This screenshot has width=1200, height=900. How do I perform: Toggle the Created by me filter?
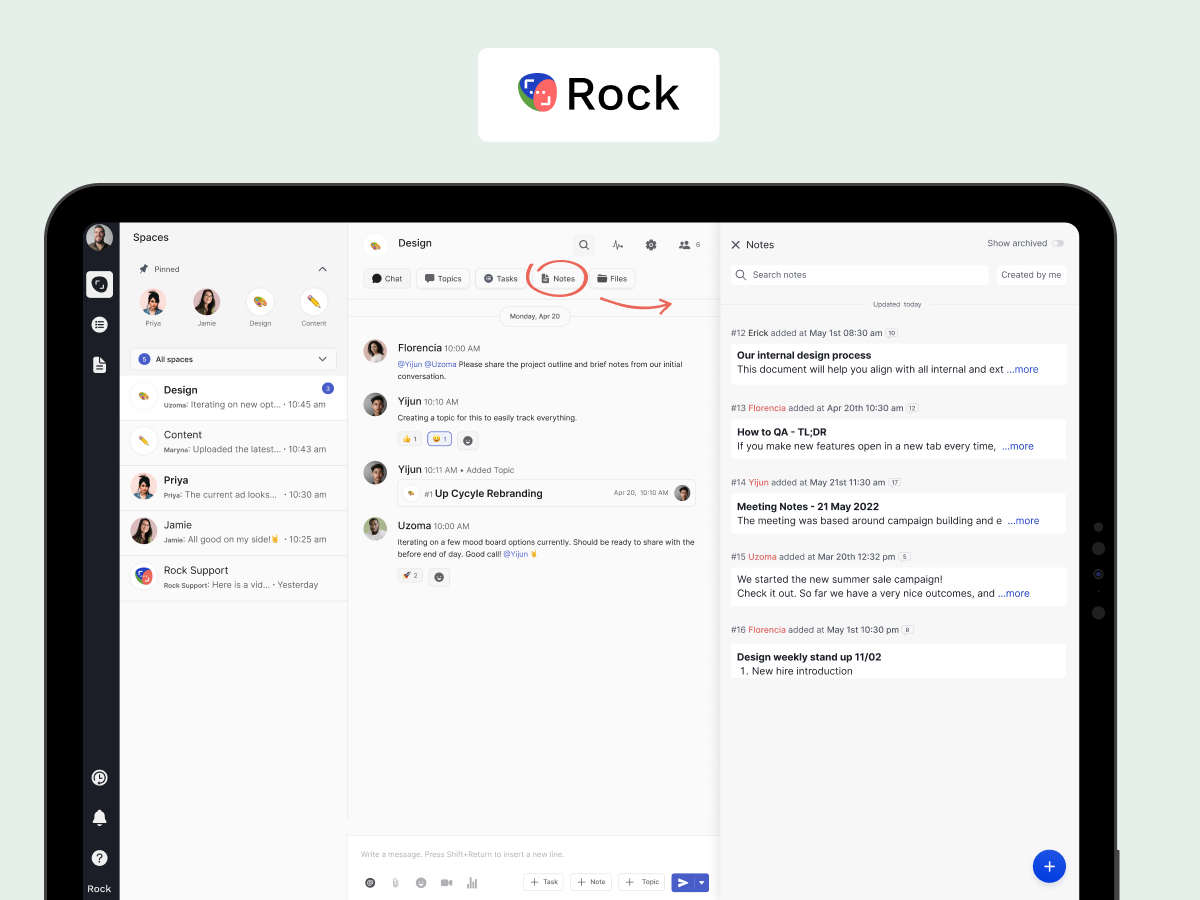(x=1031, y=274)
